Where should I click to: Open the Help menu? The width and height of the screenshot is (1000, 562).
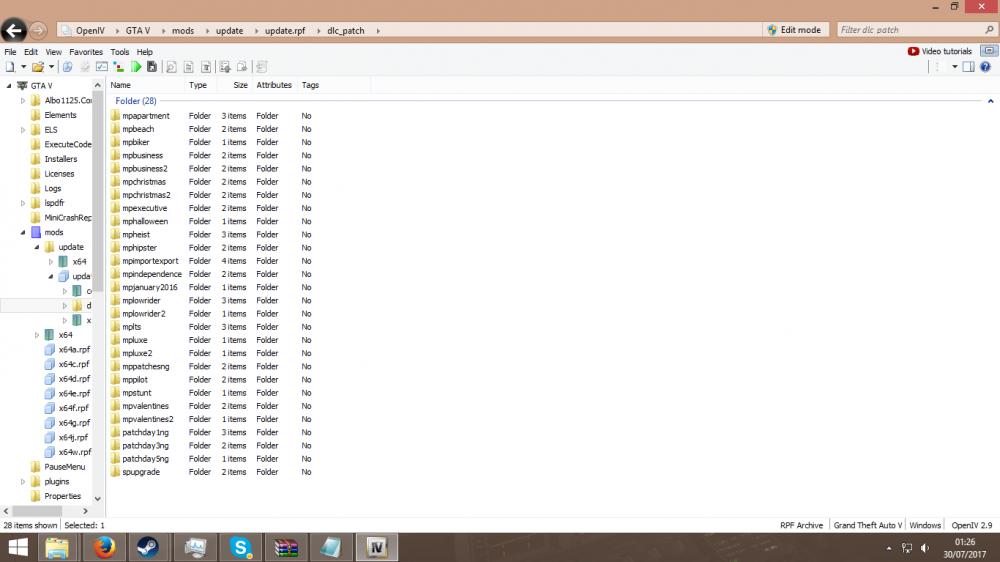pyautogui.click(x=145, y=52)
